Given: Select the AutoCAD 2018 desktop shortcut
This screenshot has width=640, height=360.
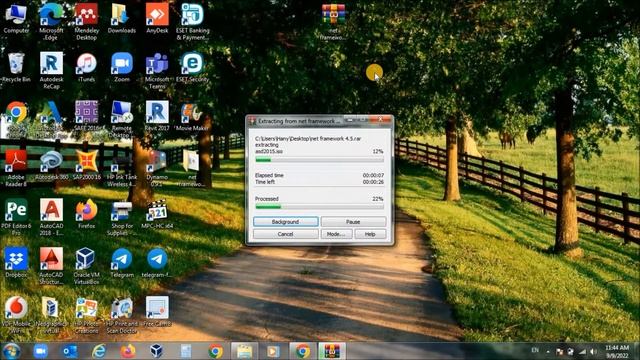Looking at the screenshot, I should (x=51, y=217).
